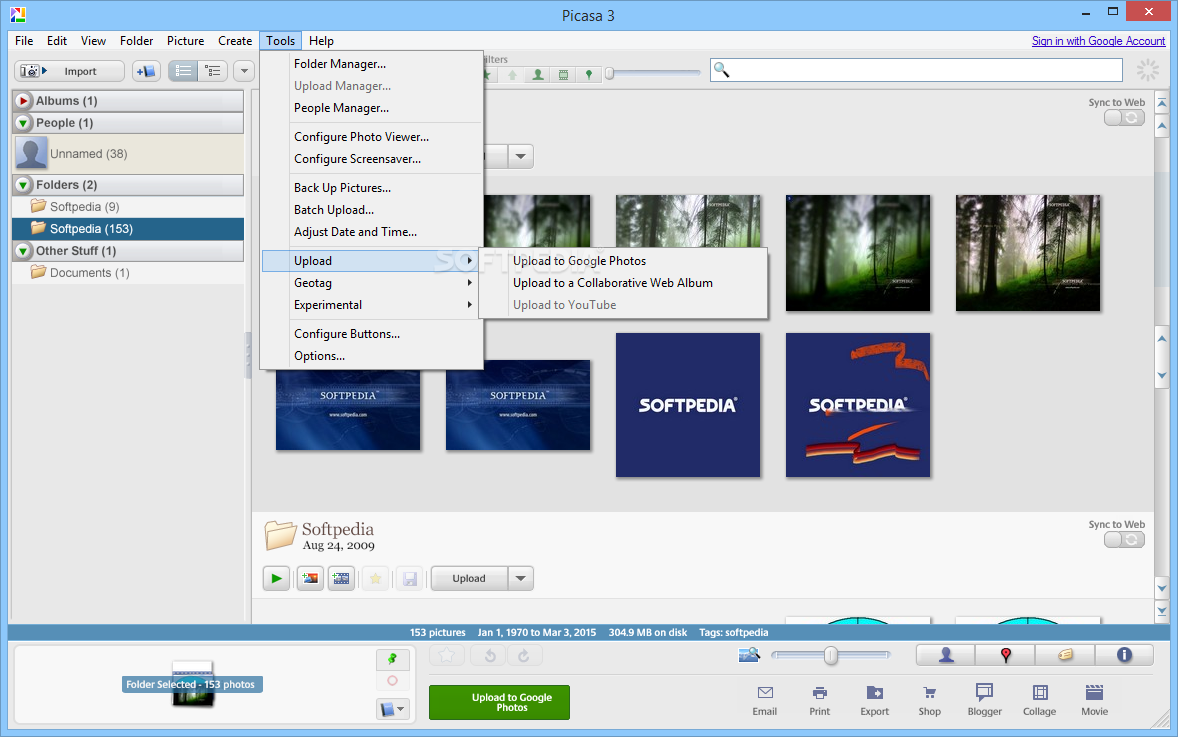Filter to show only movies
This screenshot has height=737, width=1178.
point(563,74)
